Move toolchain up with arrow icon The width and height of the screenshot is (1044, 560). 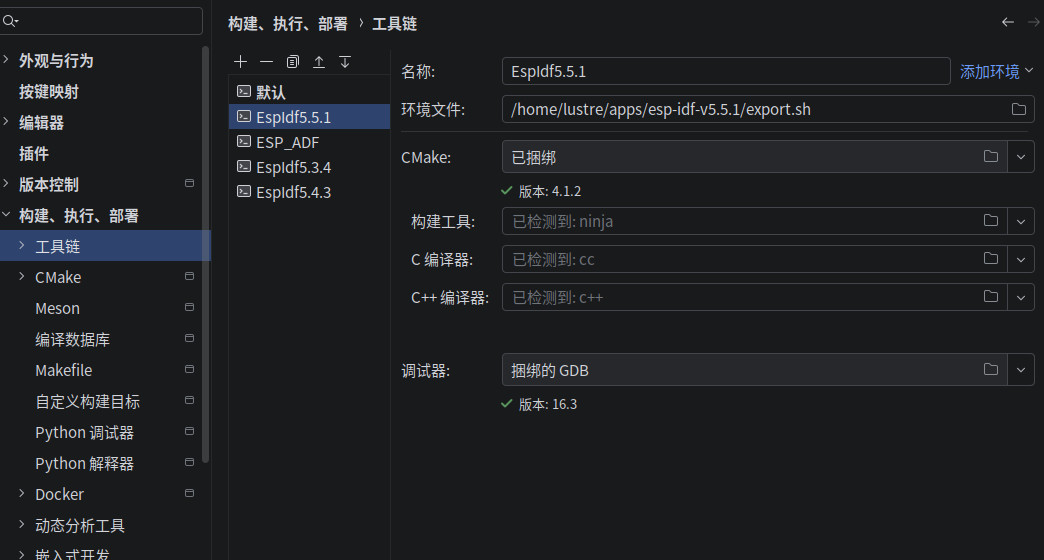pyautogui.click(x=319, y=62)
